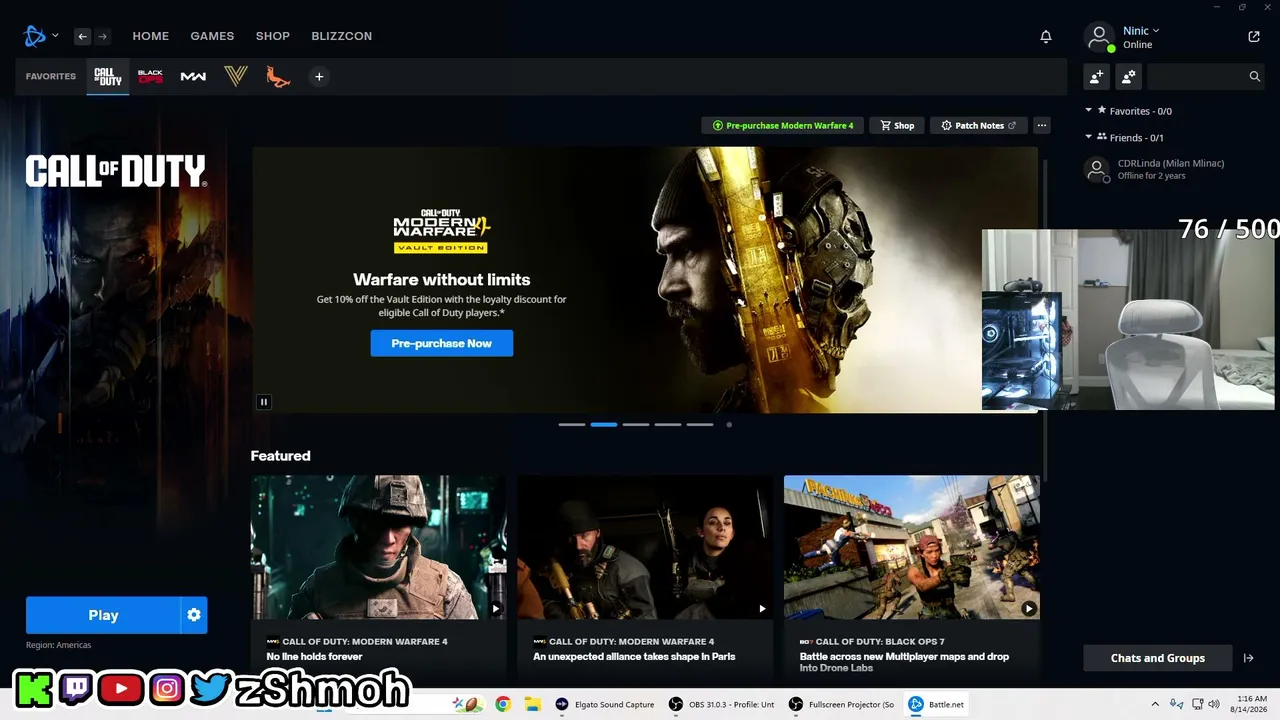Screen dimensions: 1280x720
Task: Show the fourth carousel slide
Action: click(668, 425)
